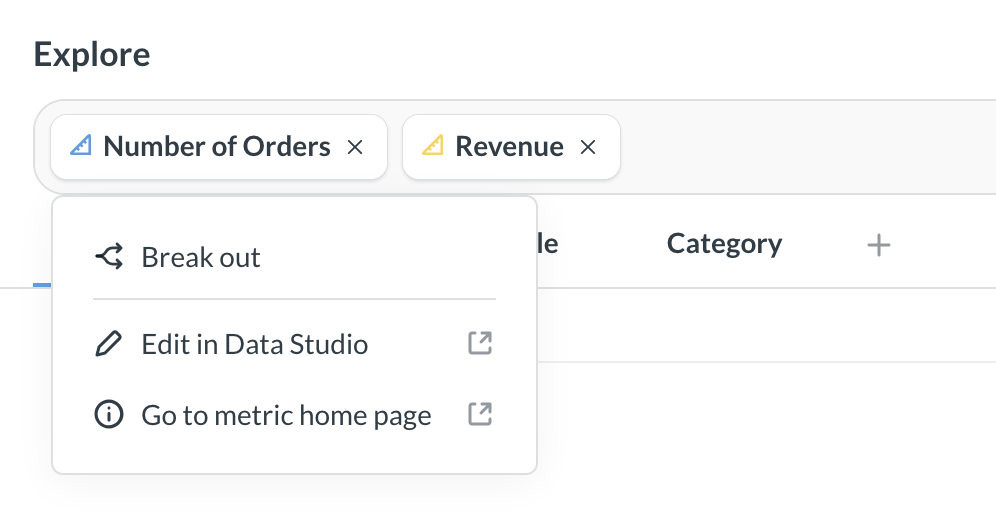Go to metric home page

click(286, 415)
